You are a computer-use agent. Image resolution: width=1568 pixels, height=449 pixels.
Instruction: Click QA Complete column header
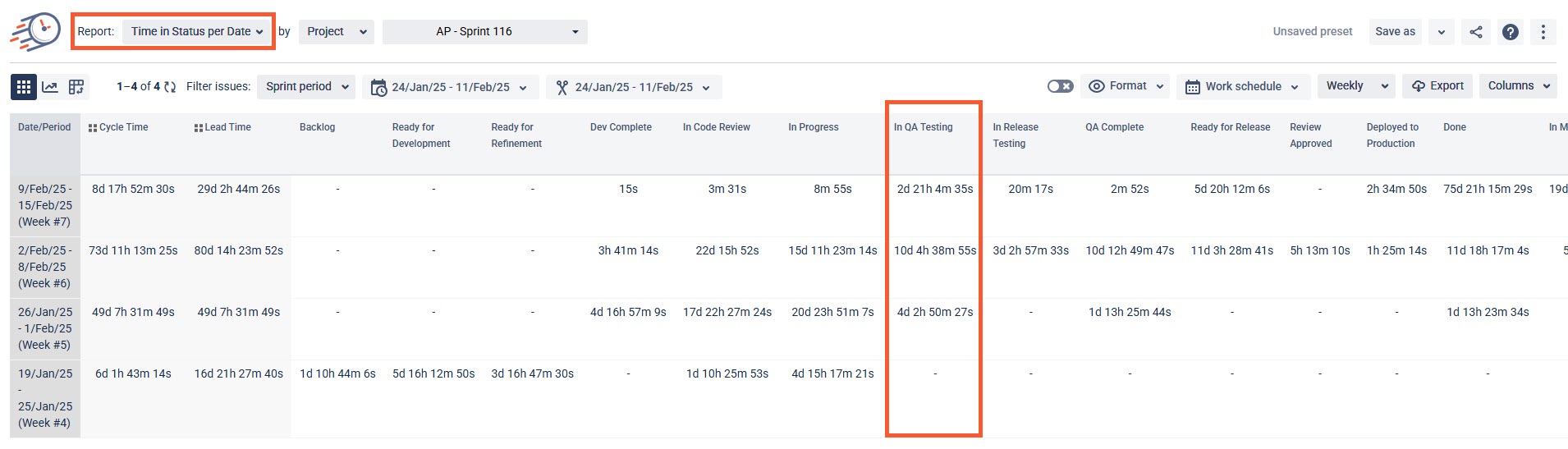point(1114,127)
